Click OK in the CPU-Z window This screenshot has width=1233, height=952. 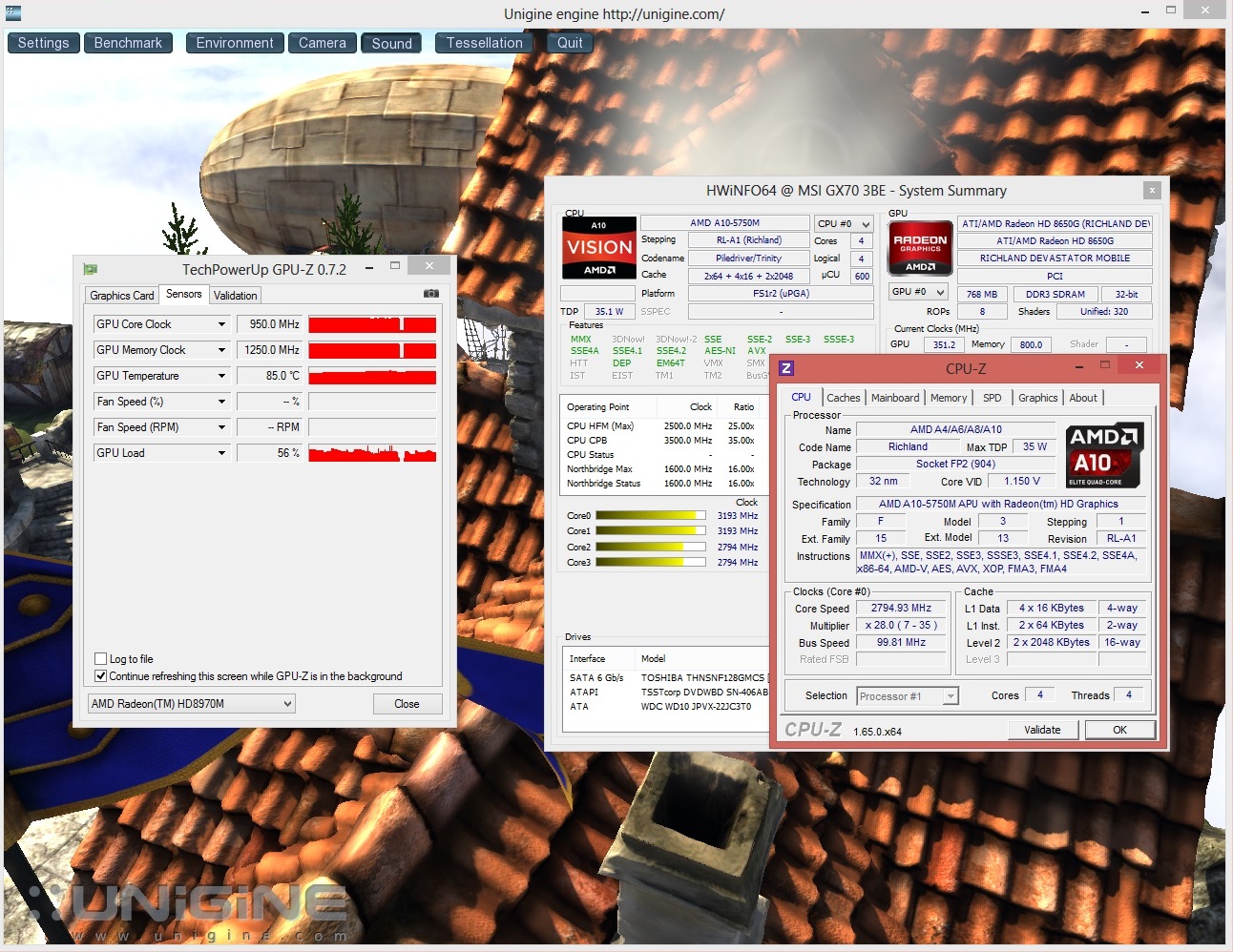(x=1119, y=730)
